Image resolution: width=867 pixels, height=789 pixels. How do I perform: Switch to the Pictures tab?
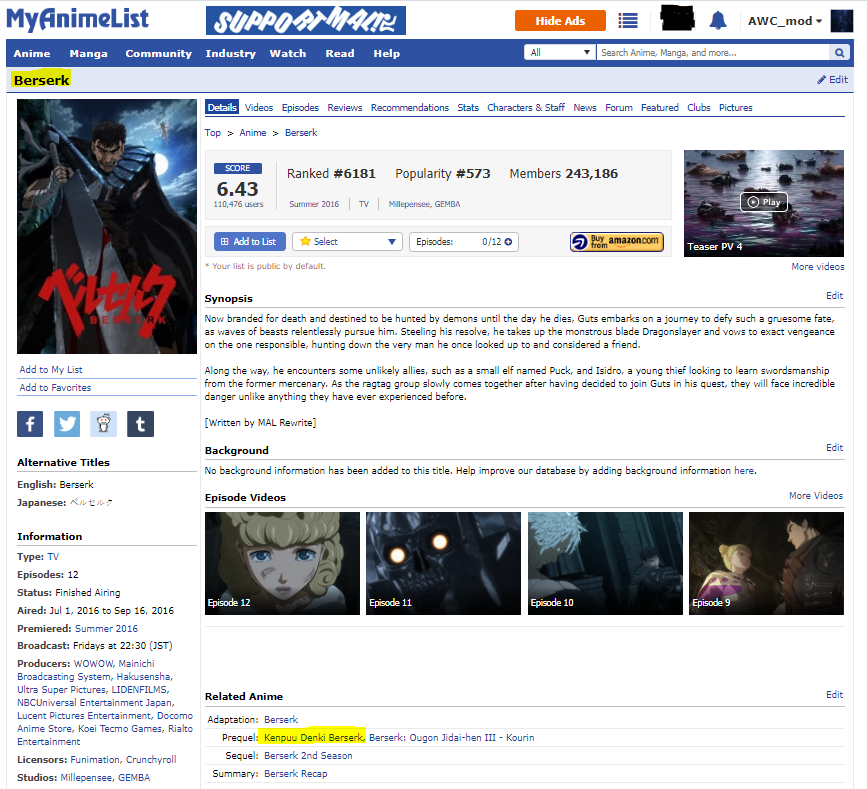click(735, 108)
